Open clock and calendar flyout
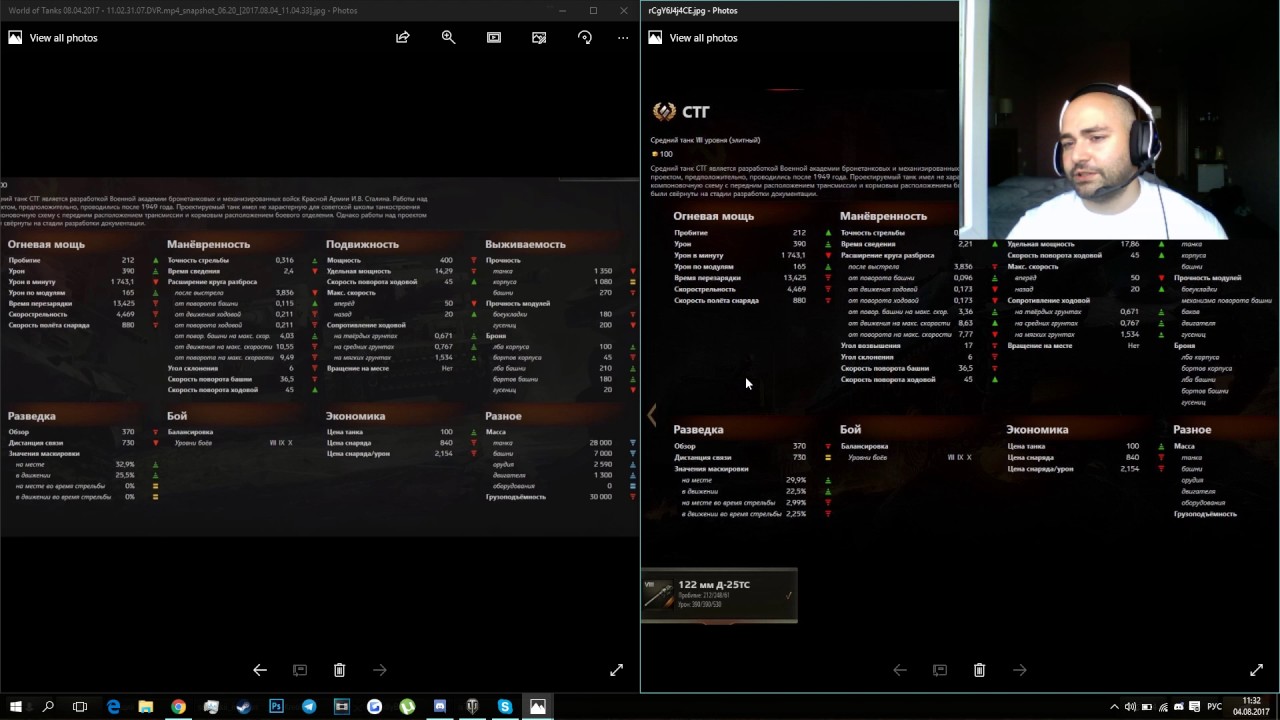Screen dimensions: 1280x720 pos(1251,707)
